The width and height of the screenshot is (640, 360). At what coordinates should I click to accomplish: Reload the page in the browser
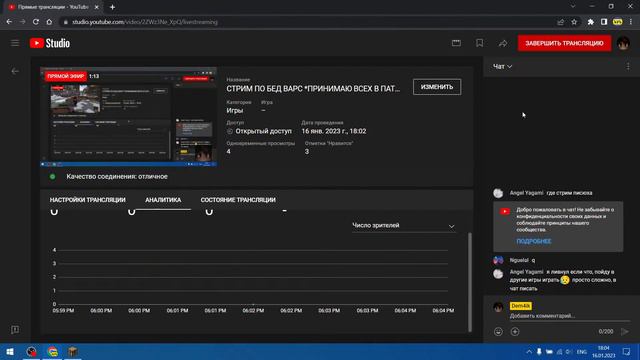[36, 22]
